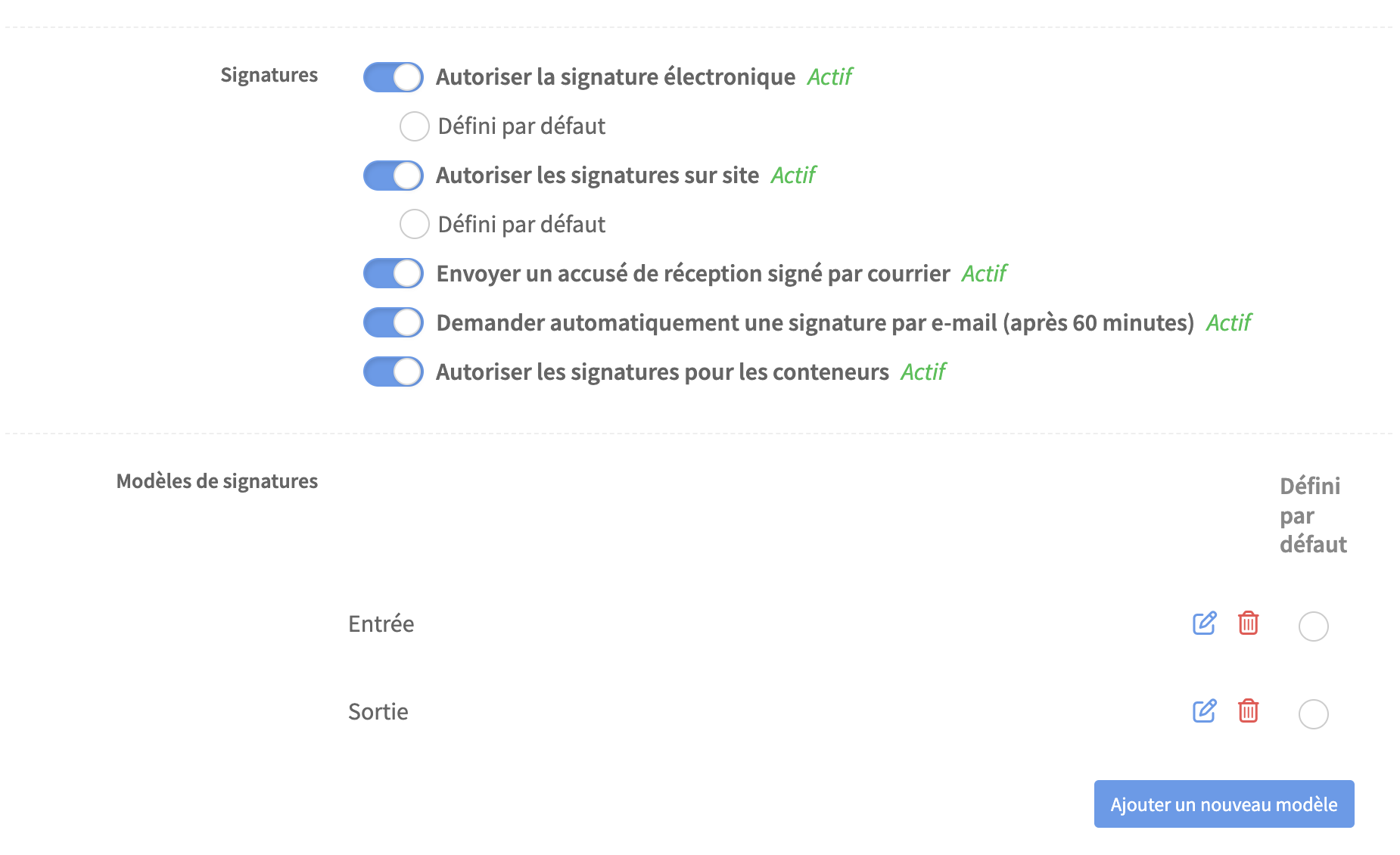Click the Autoriser les signatures sur site label

[x=597, y=176]
